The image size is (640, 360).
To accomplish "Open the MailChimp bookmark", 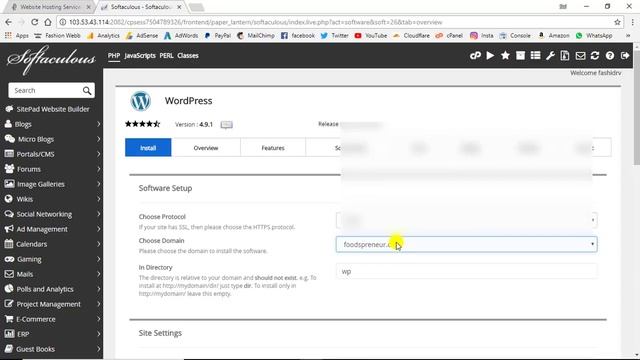I will tap(256, 36).
